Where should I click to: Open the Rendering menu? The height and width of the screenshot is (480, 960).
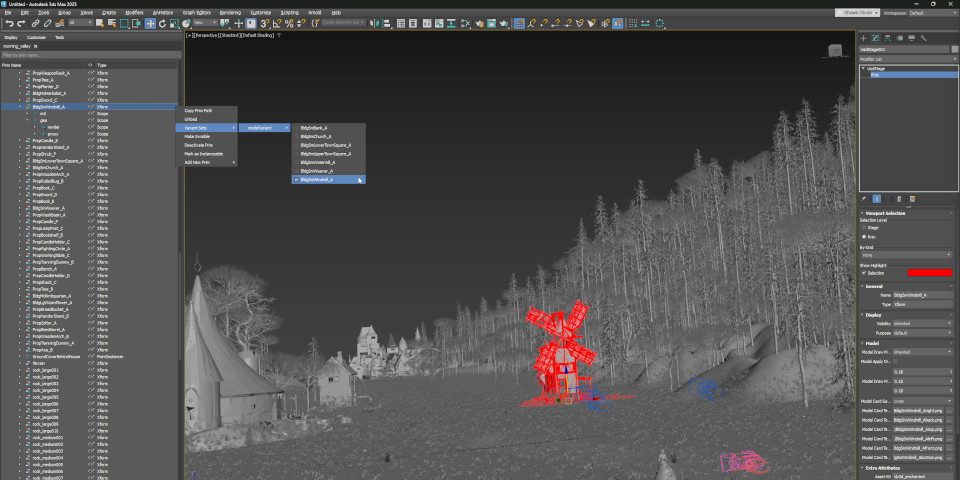point(230,12)
